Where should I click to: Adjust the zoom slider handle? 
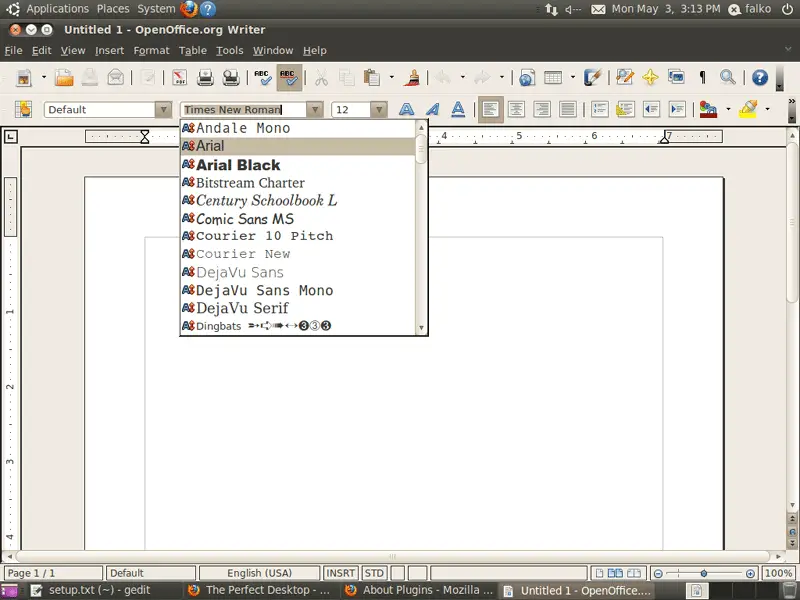tap(704, 573)
